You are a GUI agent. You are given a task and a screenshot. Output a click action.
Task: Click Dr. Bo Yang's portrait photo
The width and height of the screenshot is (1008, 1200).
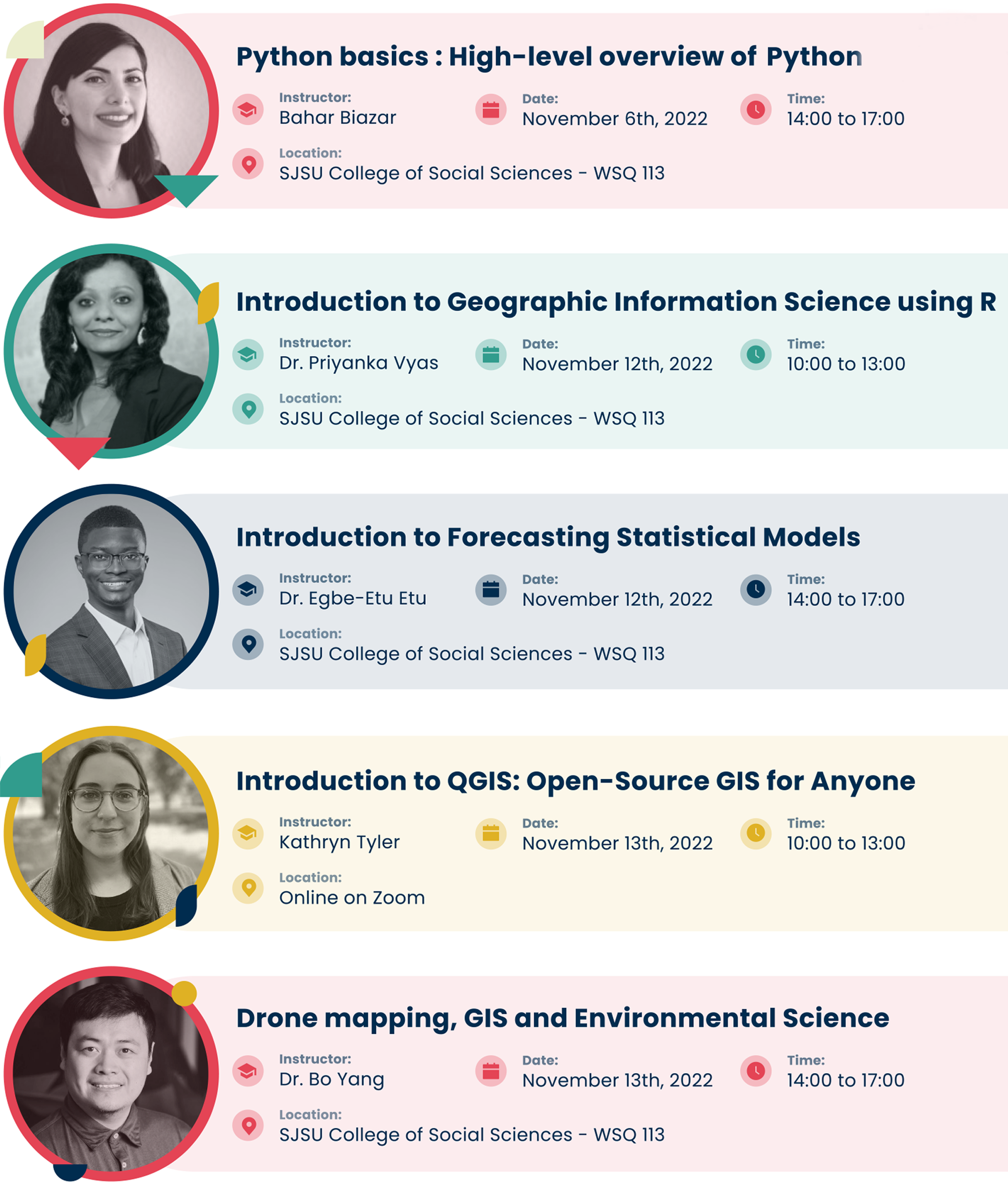[x=111, y=1073]
